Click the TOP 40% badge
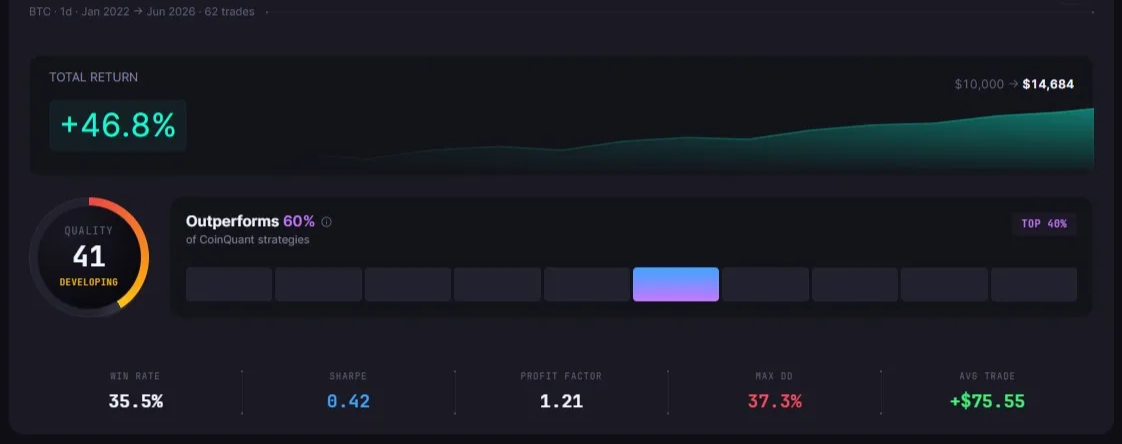The width and height of the screenshot is (1122, 444). pos(1044,224)
